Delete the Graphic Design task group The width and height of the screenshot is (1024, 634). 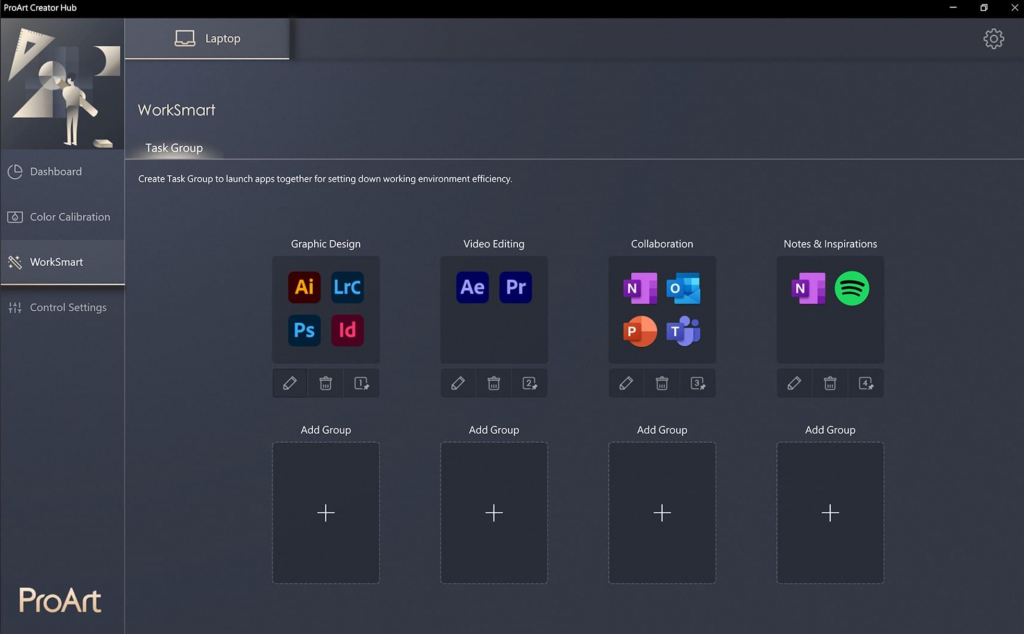coord(326,383)
